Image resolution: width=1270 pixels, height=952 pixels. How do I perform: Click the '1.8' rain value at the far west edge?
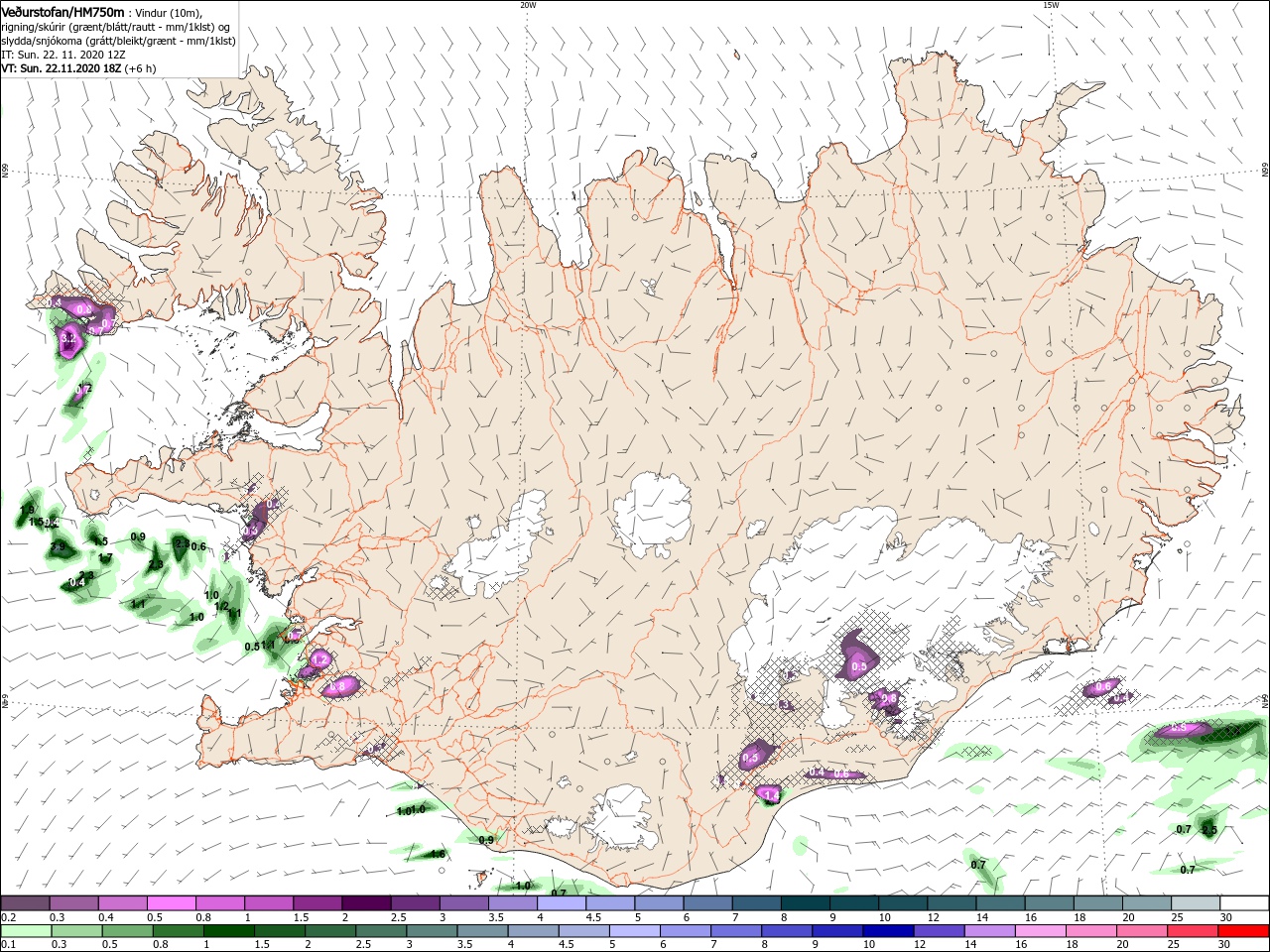(27, 510)
